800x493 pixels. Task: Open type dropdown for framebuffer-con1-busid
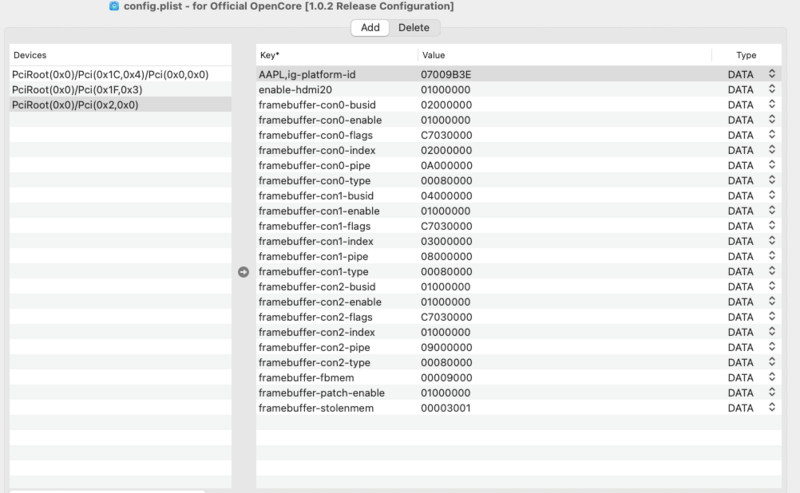(x=772, y=195)
